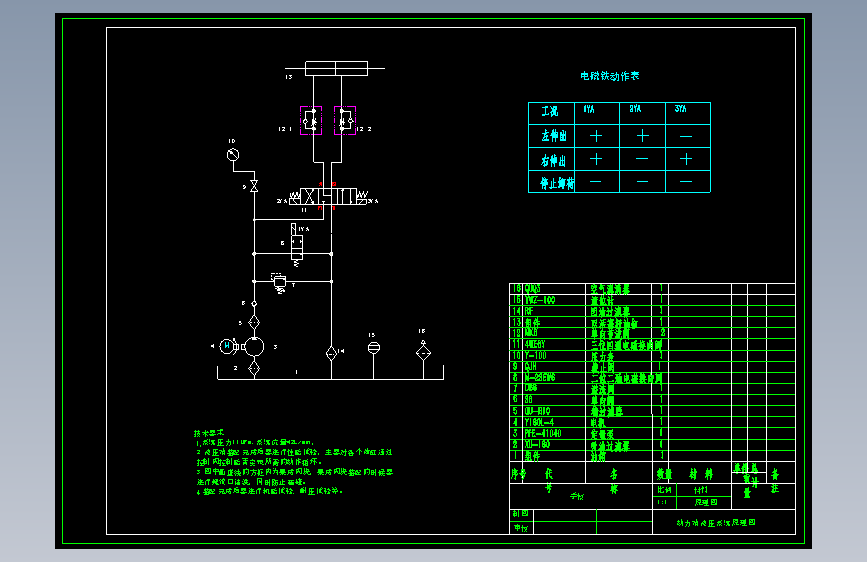The width and height of the screenshot is (867, 562).
Task: Click parts list entry Y160L-4
Action: click(539, 422)
